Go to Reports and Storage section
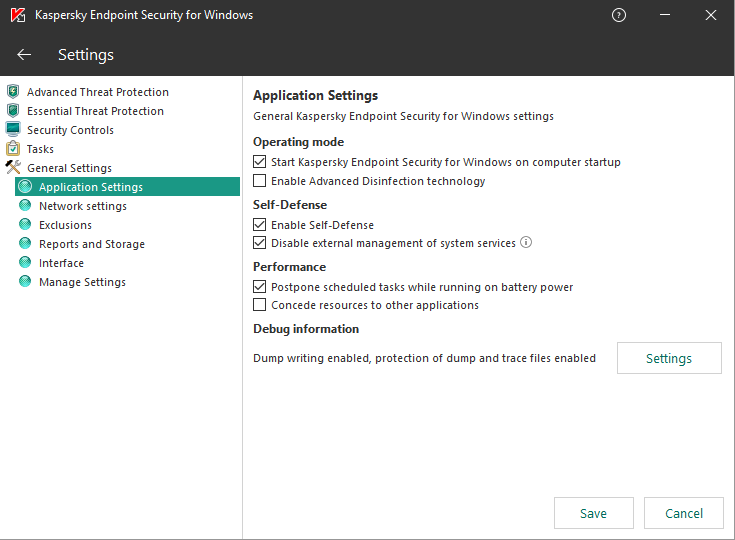 pos(91,244)
